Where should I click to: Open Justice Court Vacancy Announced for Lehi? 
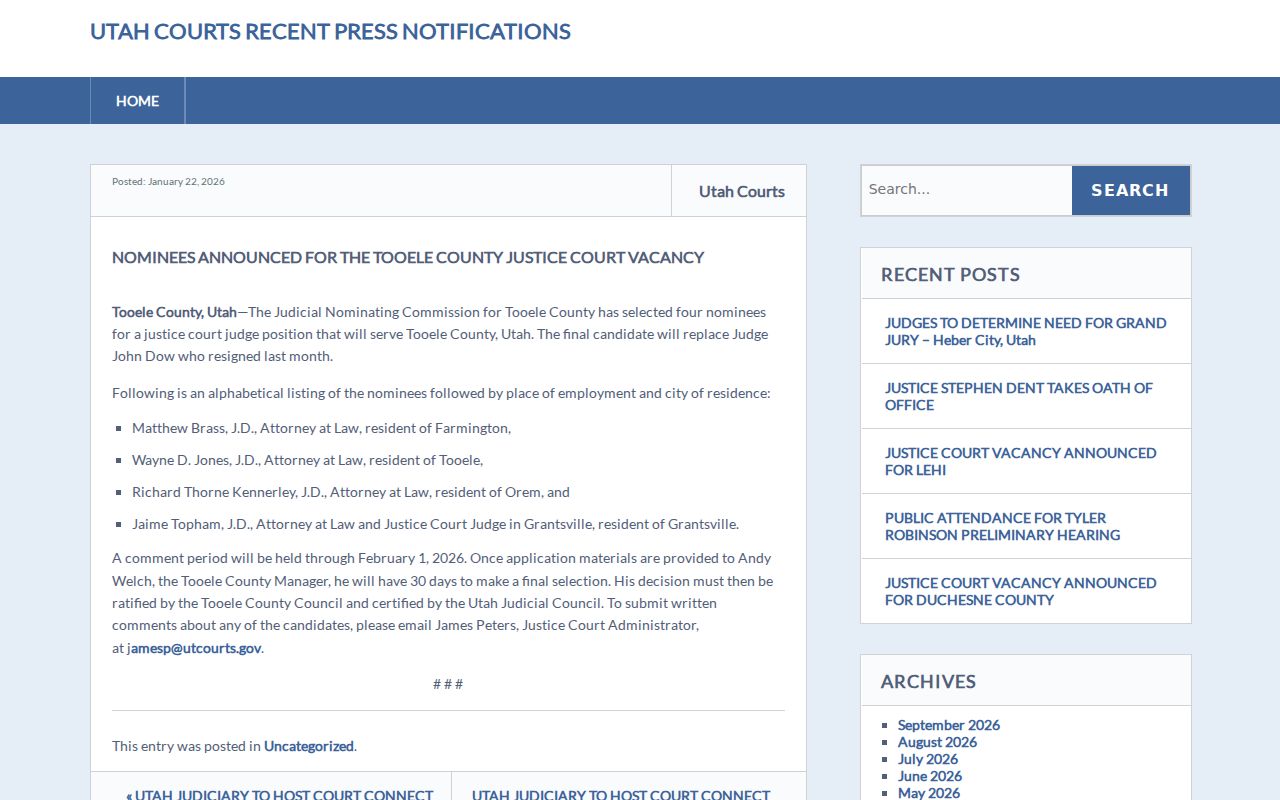[x=1020, y=461]
